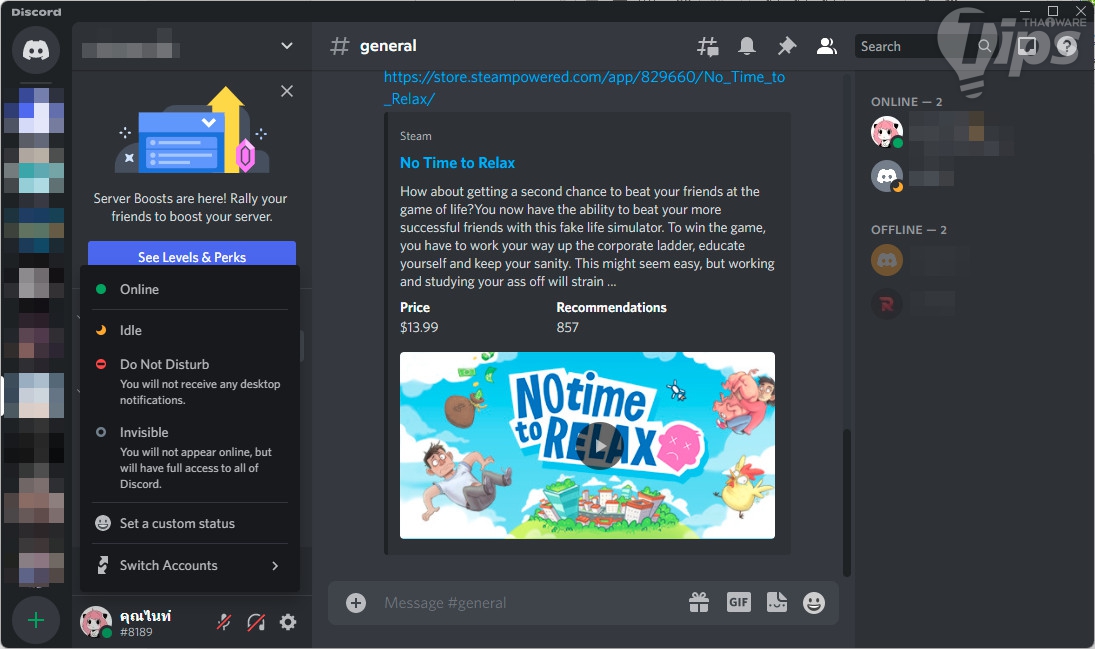Open the attachment plus button in message box

[355, 602]
